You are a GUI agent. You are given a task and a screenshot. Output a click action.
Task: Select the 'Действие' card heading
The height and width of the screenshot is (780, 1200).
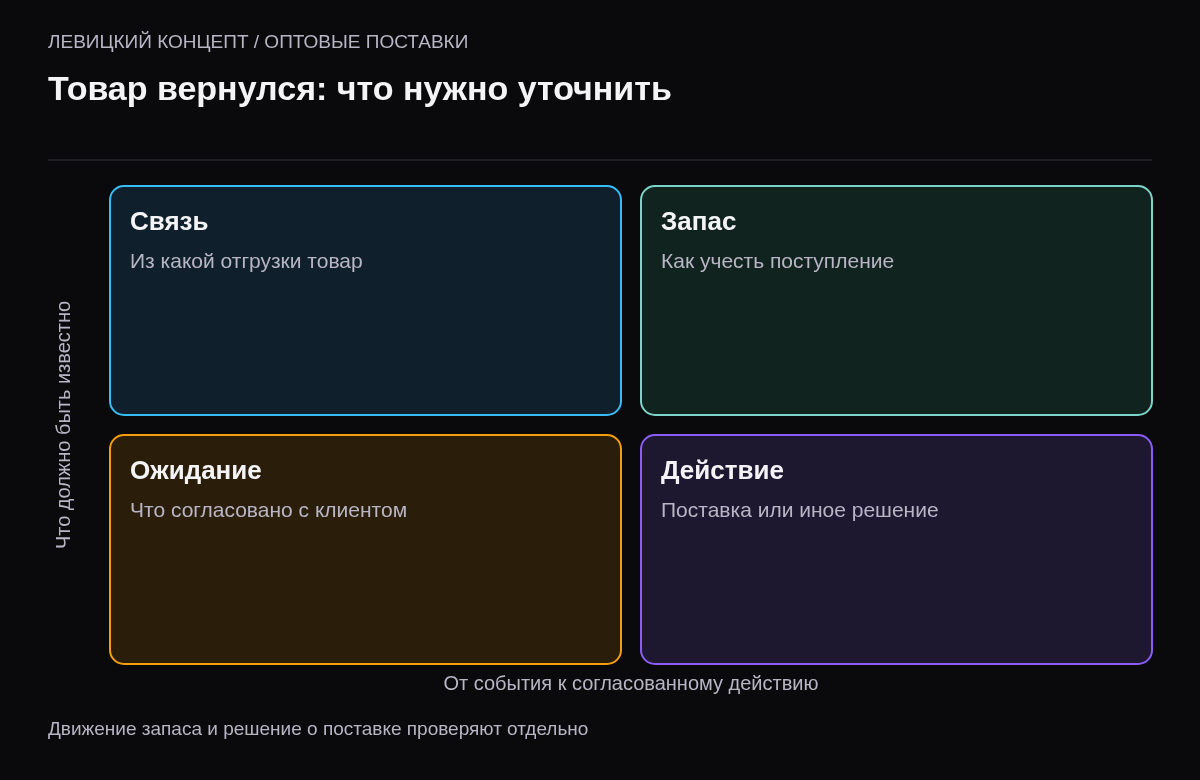pyautogui.click(x=722, y=470)
